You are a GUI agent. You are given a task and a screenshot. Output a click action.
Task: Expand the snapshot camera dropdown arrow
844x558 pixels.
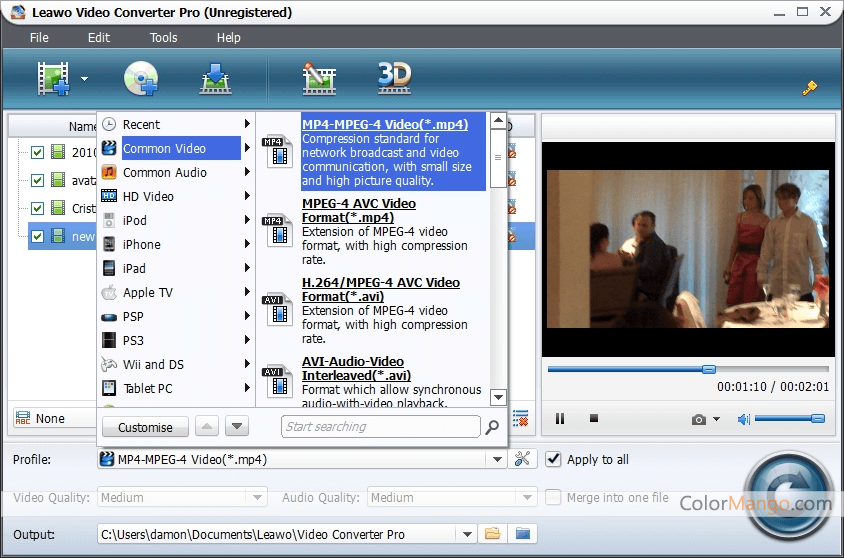click(x=716, y=420)
